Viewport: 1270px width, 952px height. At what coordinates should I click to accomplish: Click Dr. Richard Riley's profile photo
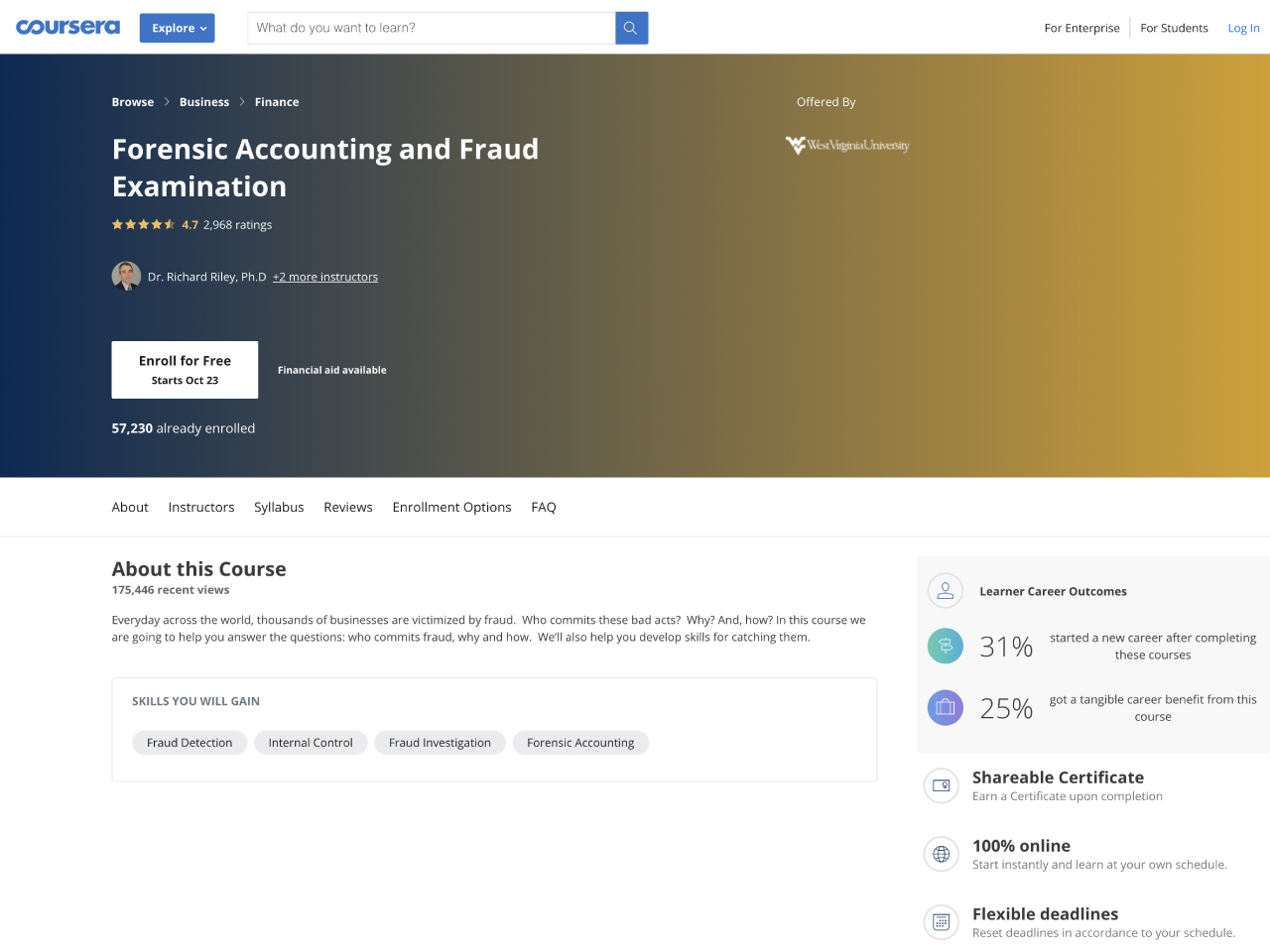click(x=126, y=276)
